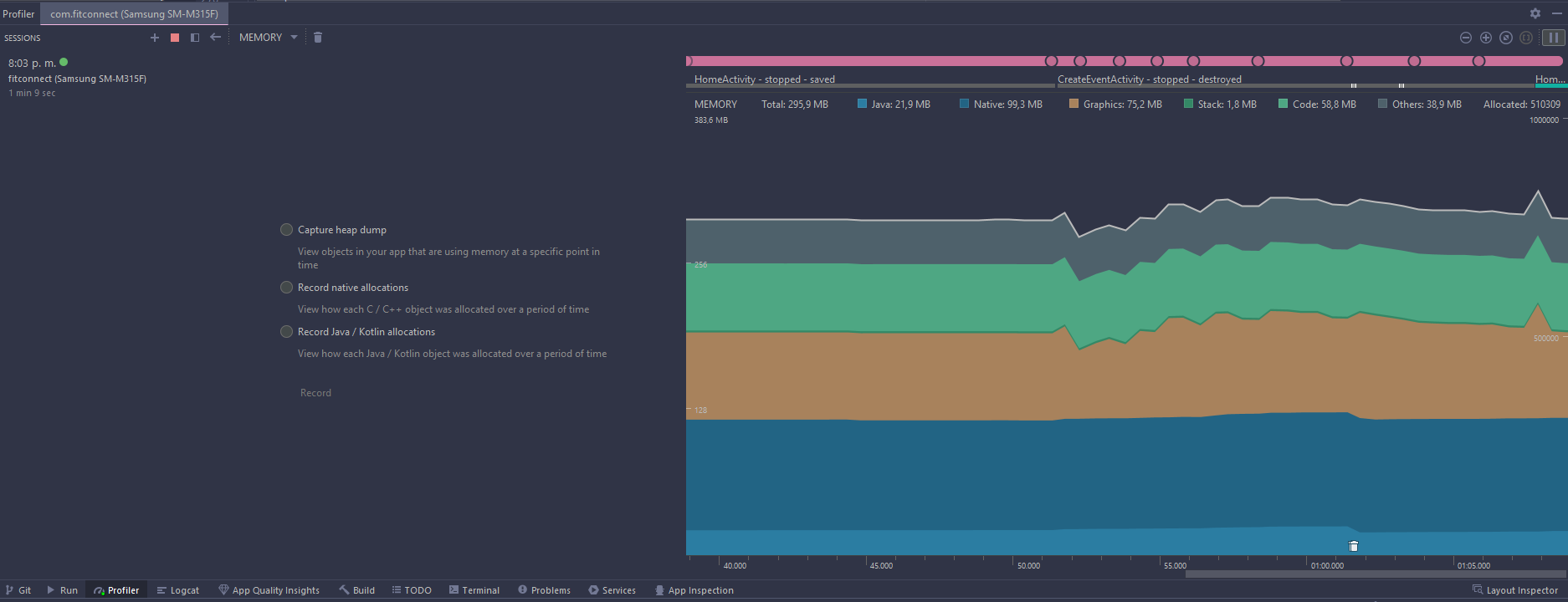Click the 45.000 timeline tick label
This screenshot has width=1568, height=602.
pyautogui.click(x=881, y=566)
